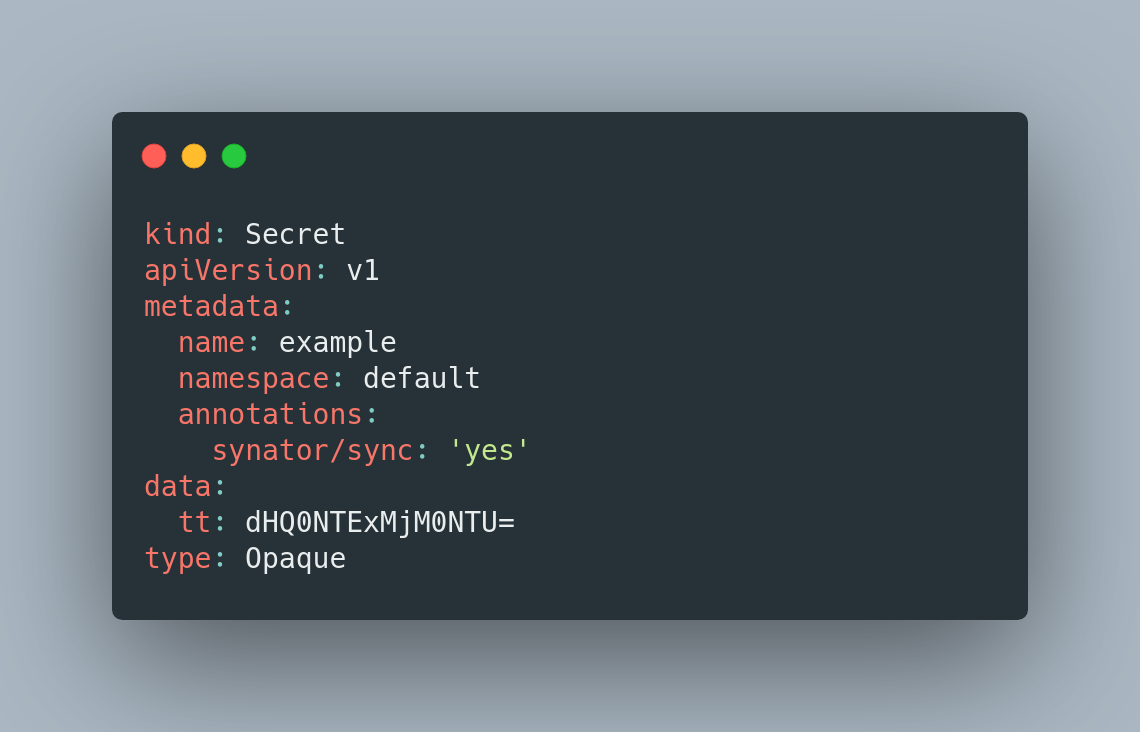The width and height of the screenshot is (1140, 732).
Task: Click the 'Opaque' type value
Action: (295, 559)
